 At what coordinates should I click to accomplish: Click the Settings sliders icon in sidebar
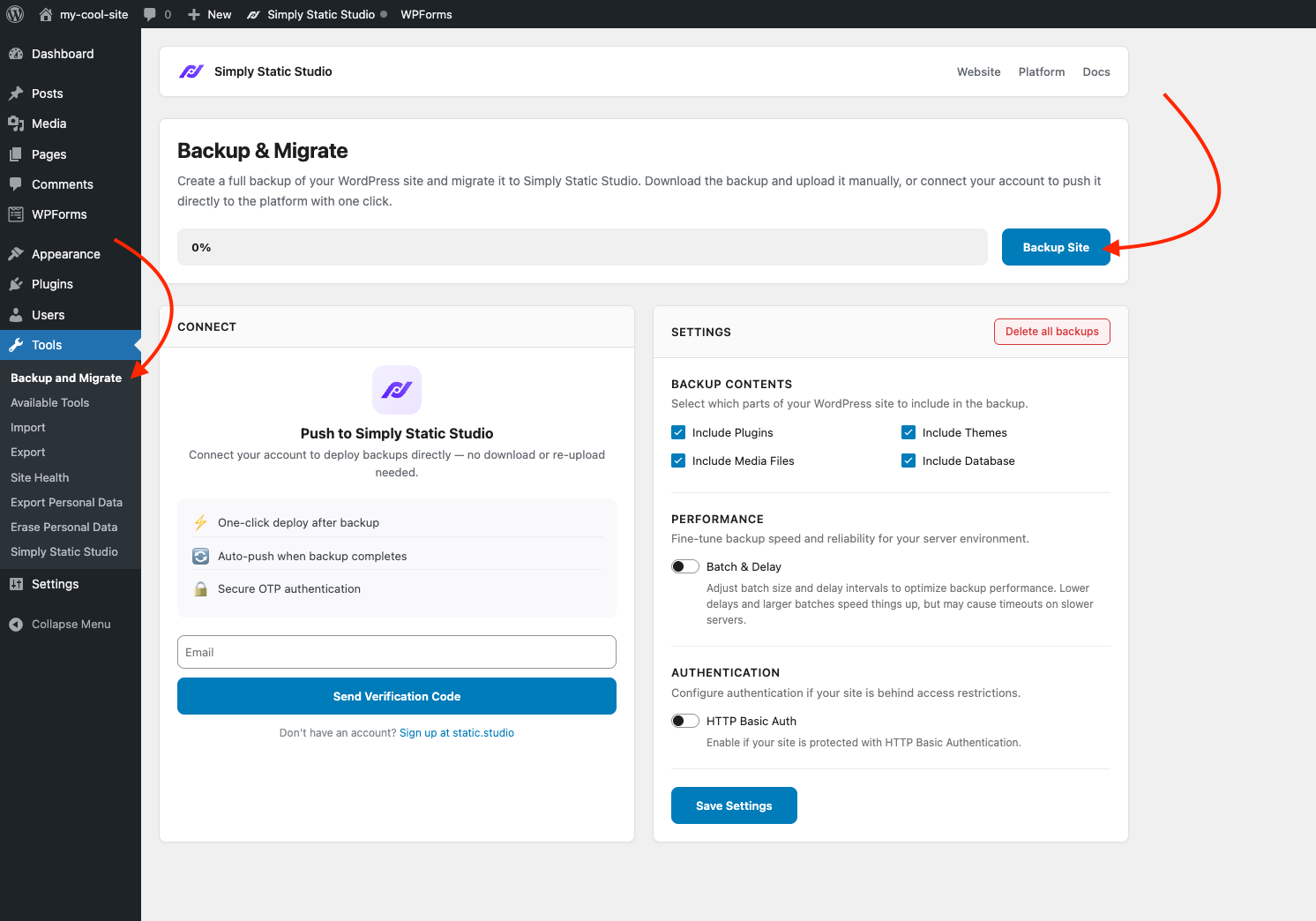16,584
